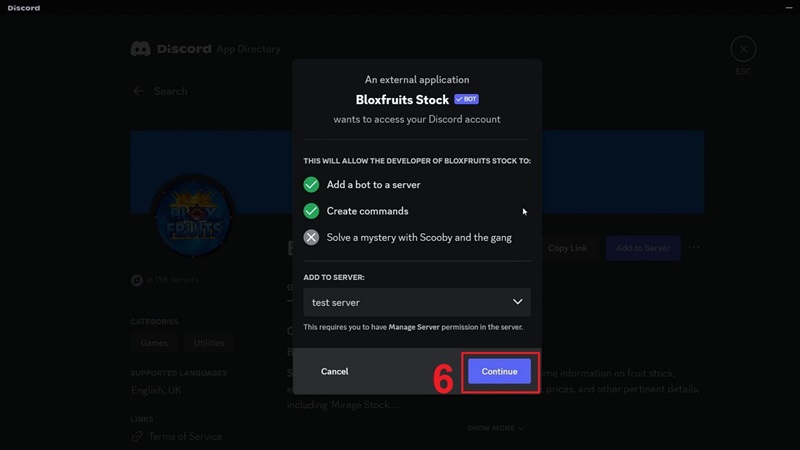
Task: Select the Utilities category tag
Action: [209, 343]
